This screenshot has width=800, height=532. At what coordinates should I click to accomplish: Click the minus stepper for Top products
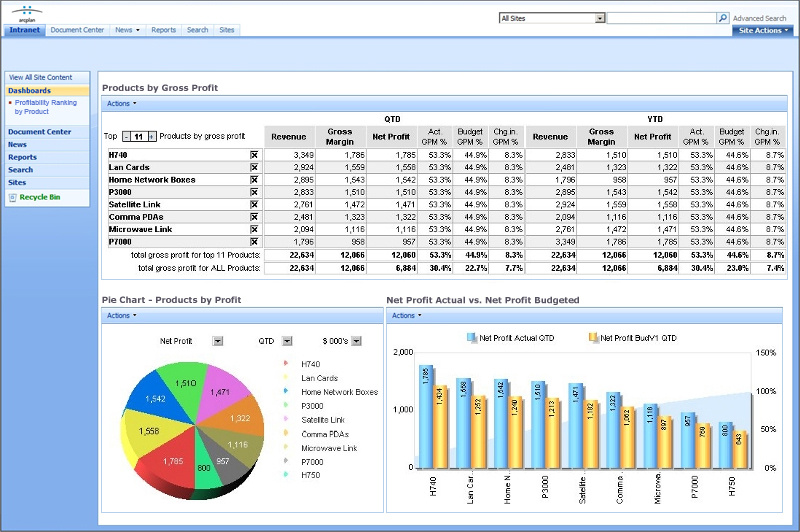pos(126,136)
